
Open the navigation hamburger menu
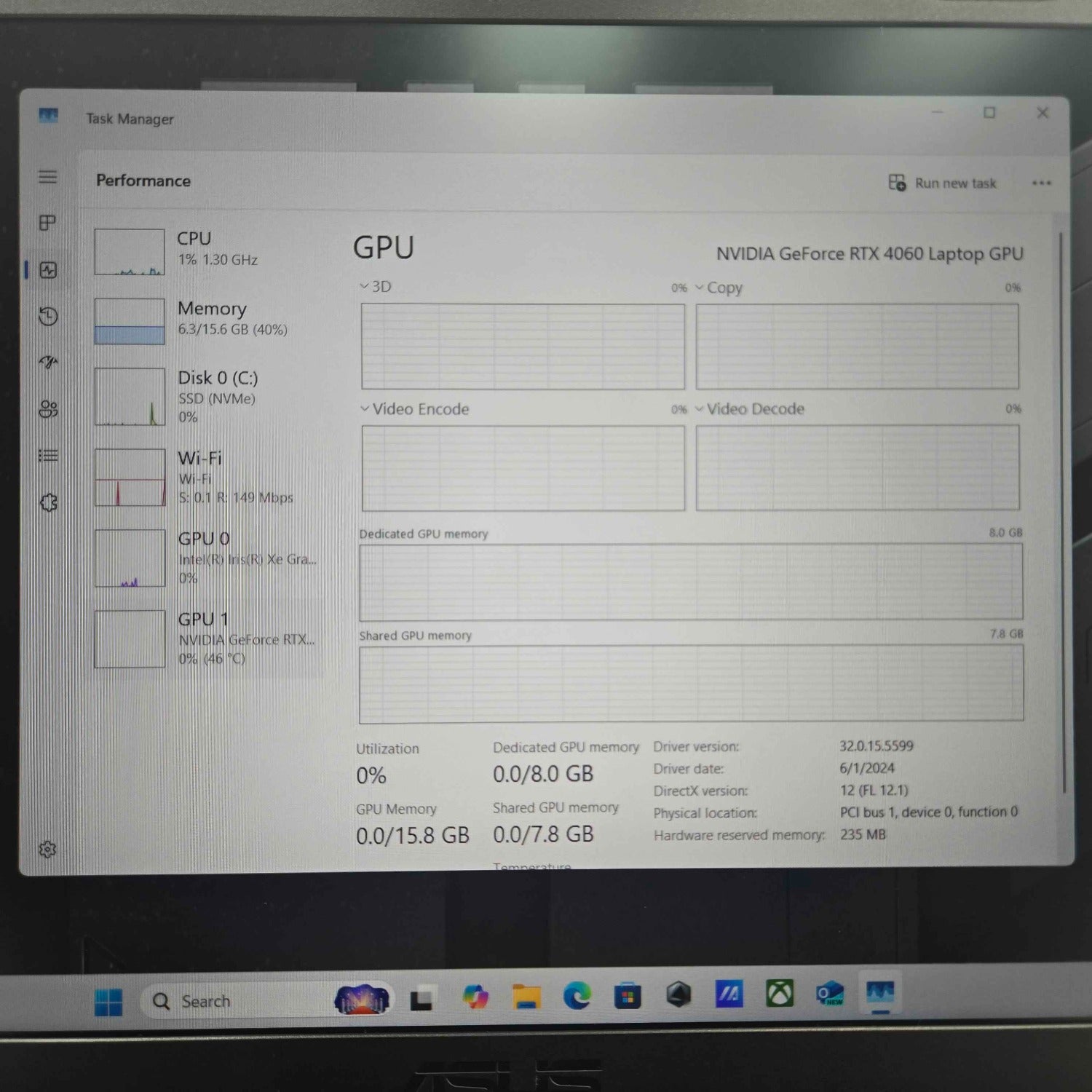click(47, 177)
